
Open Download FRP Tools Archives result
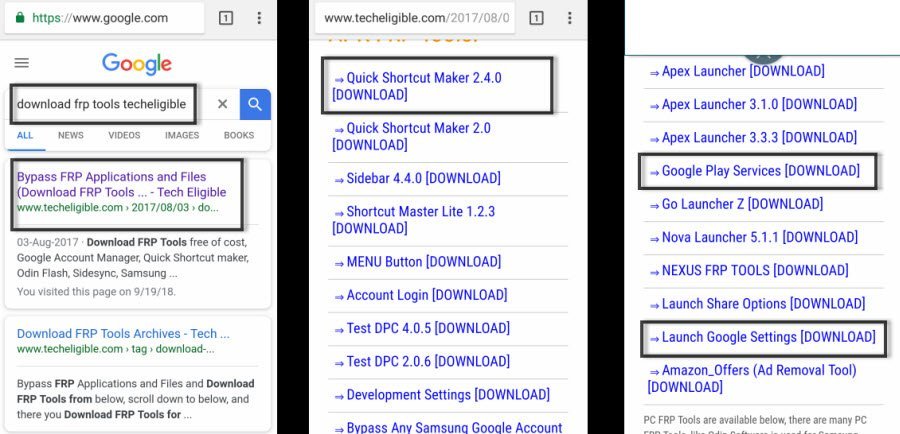(x=123, y=334)
